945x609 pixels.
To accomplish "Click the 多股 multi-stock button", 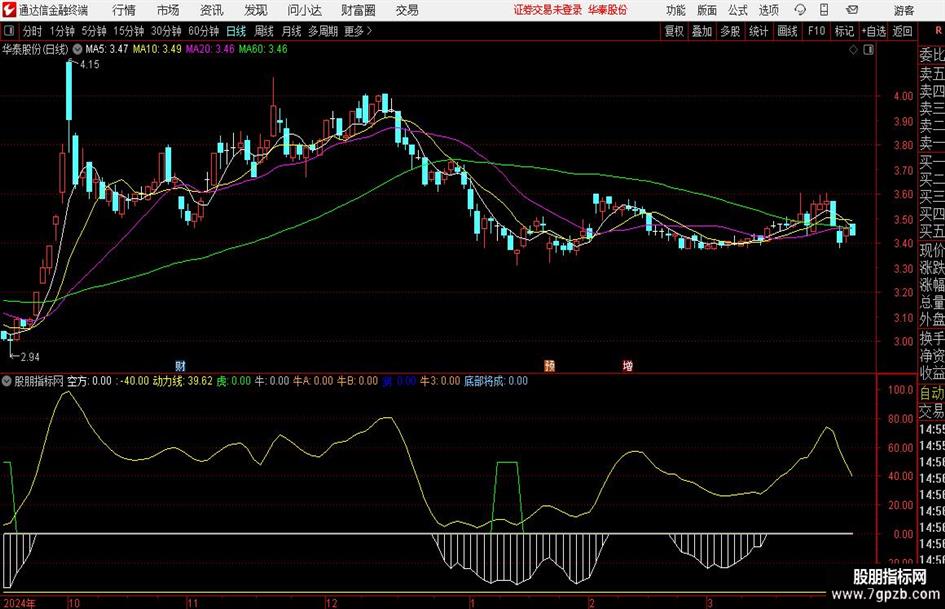I will (730, 31).
